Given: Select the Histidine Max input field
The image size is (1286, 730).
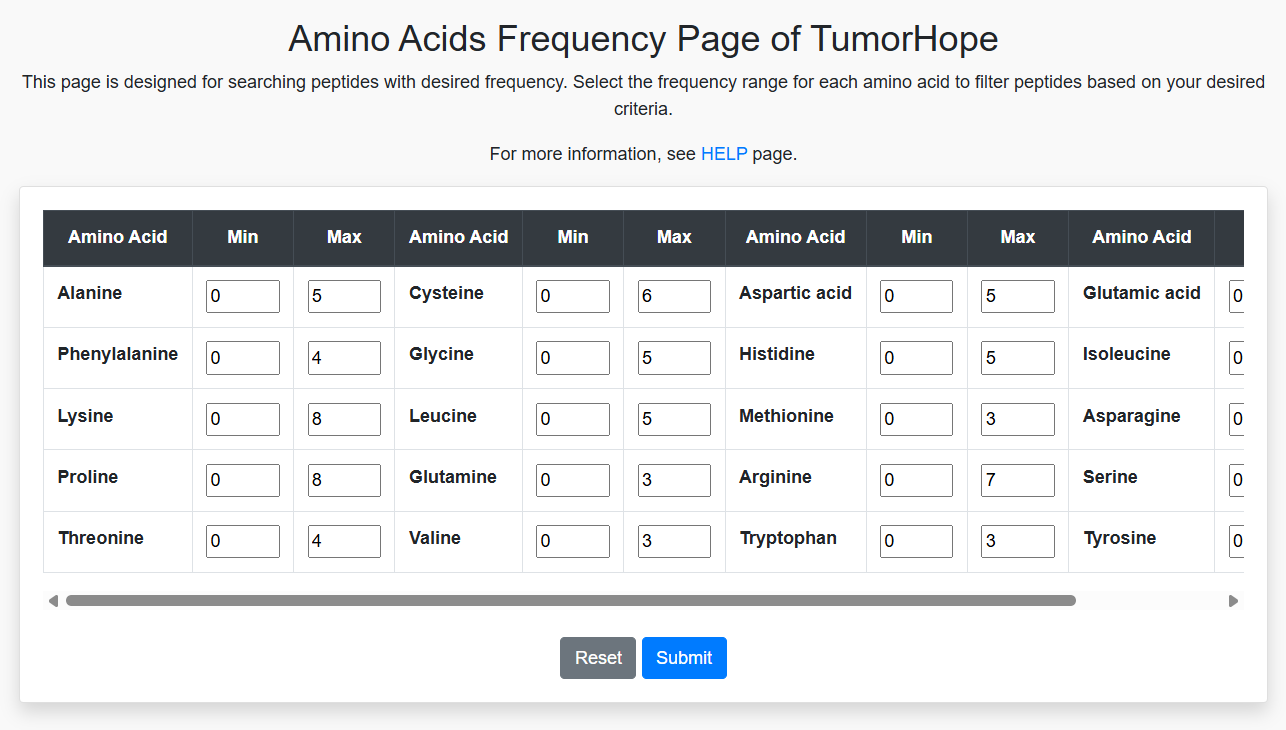Looking at the screenshot, I should click(x=1017, y=357).
